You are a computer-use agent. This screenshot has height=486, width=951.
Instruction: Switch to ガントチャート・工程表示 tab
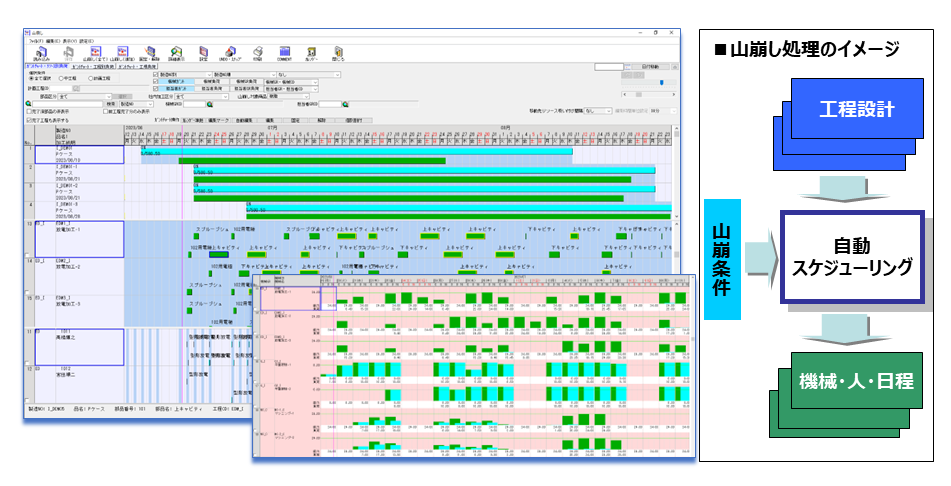pos(137,67)
